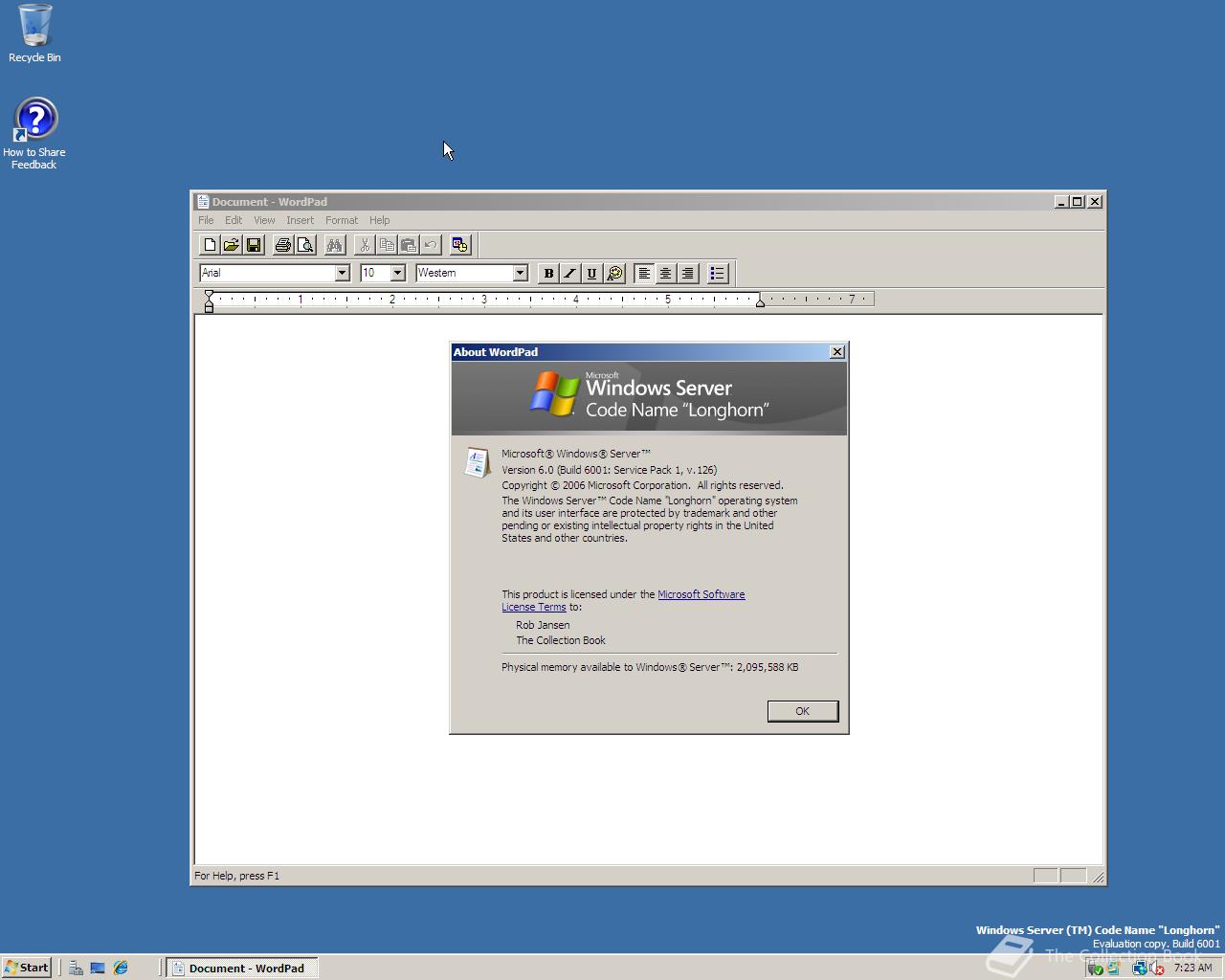The image size is (1225, 980).
Task: Click the Undo toolbar icon
Action: [x=431, y=245]
